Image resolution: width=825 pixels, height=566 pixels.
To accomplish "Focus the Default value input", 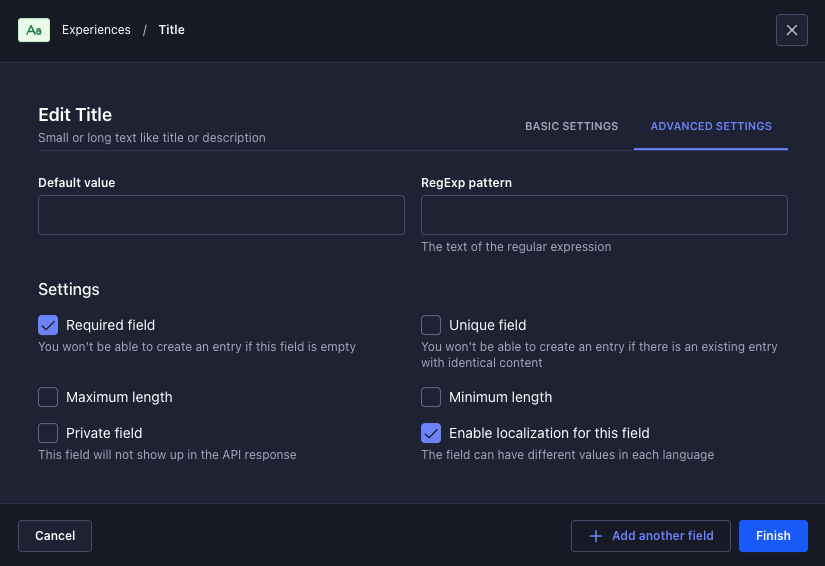I will click(x=221, y=215).
